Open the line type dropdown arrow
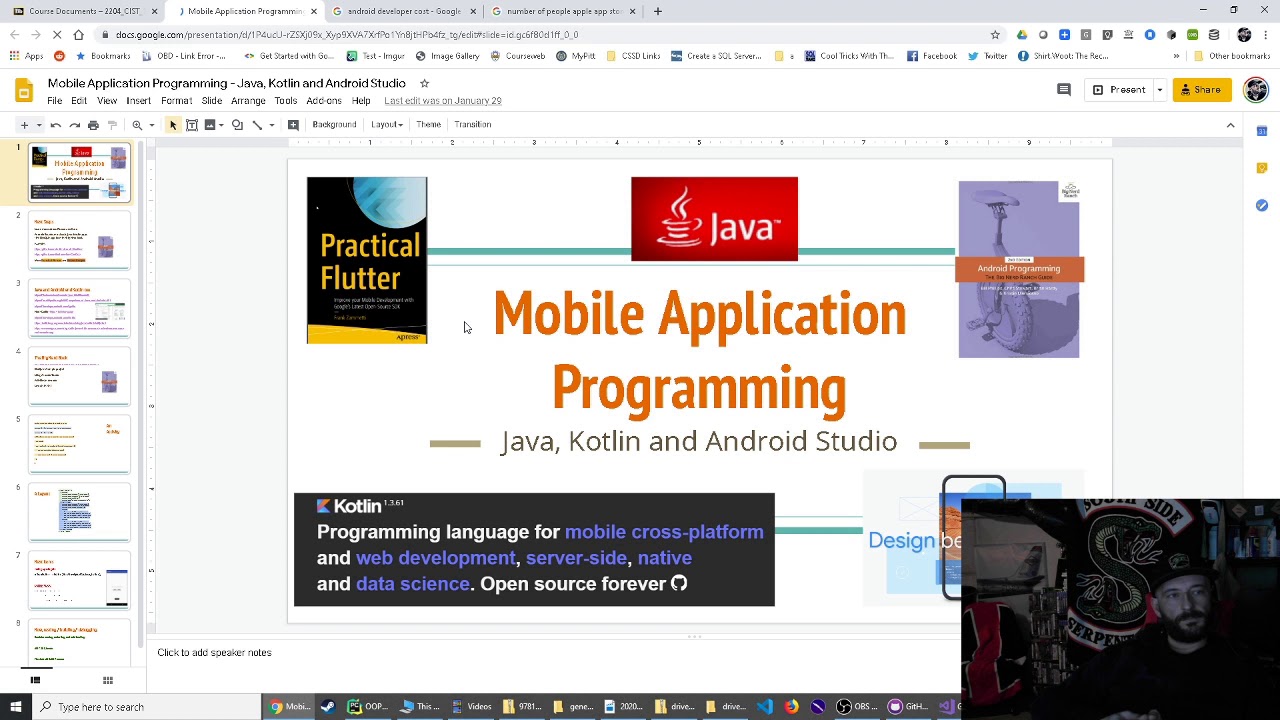The width and height of the screenshot is (1280, 720). pos(271,125)
